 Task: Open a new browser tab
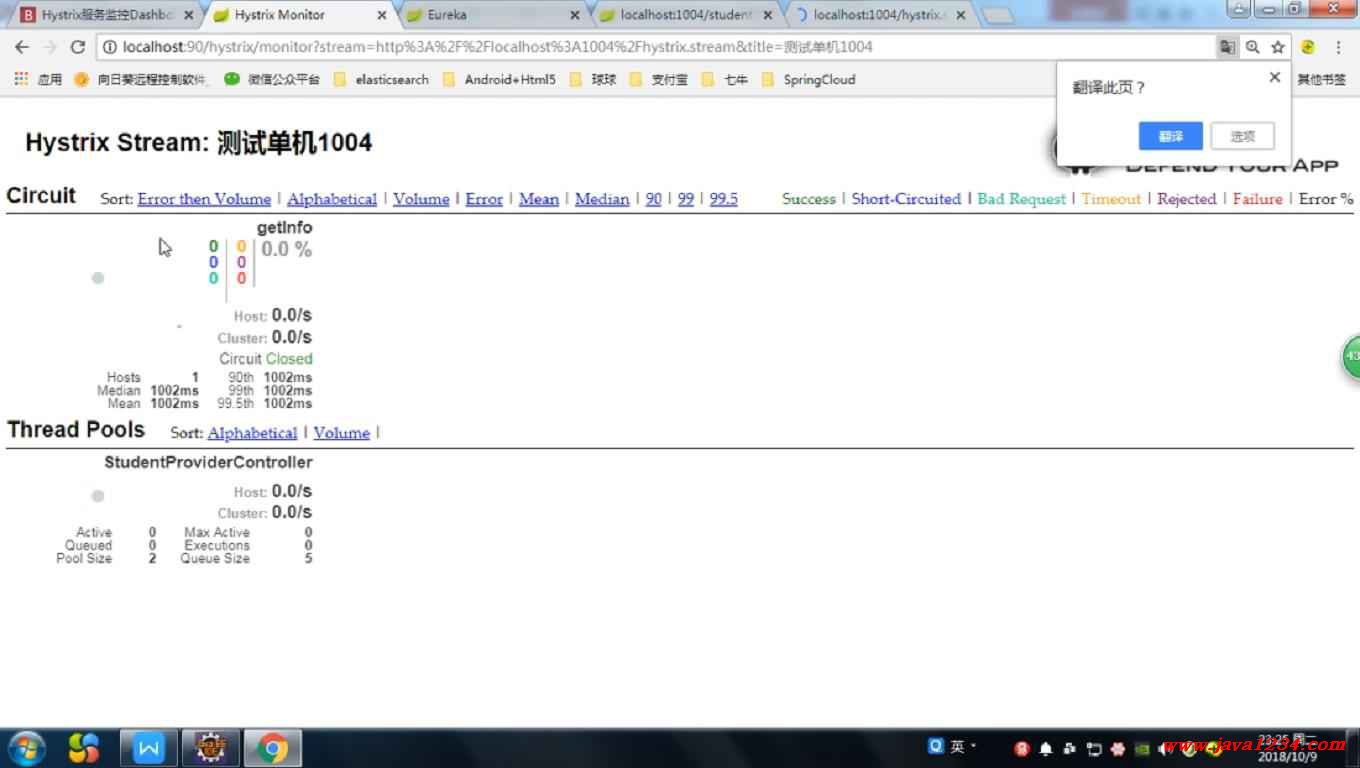click(x=997, y=16)
